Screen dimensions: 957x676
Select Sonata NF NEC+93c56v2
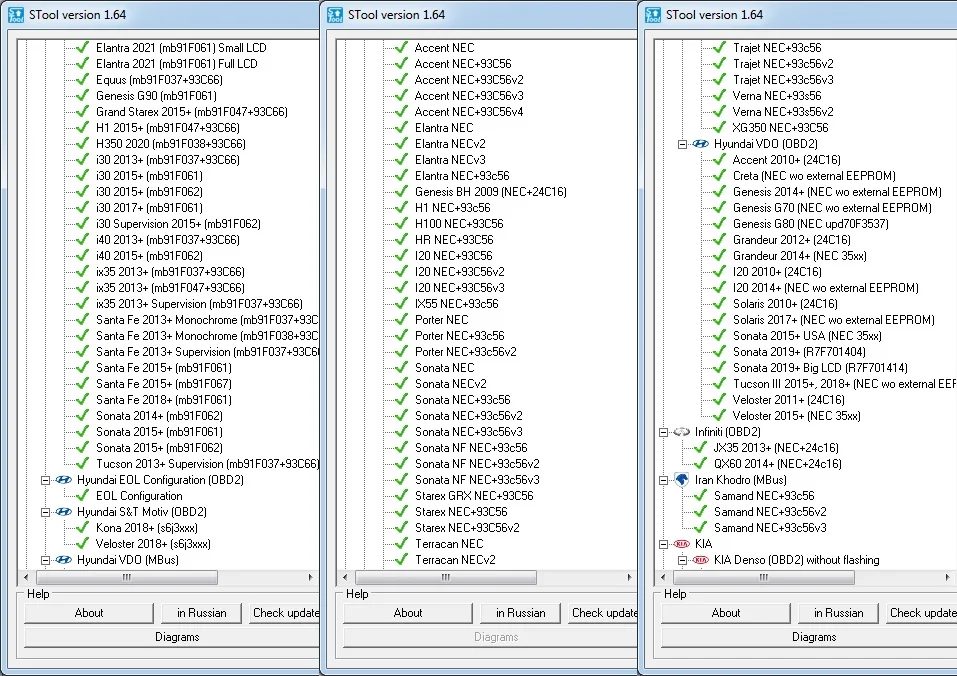[477, 464]
